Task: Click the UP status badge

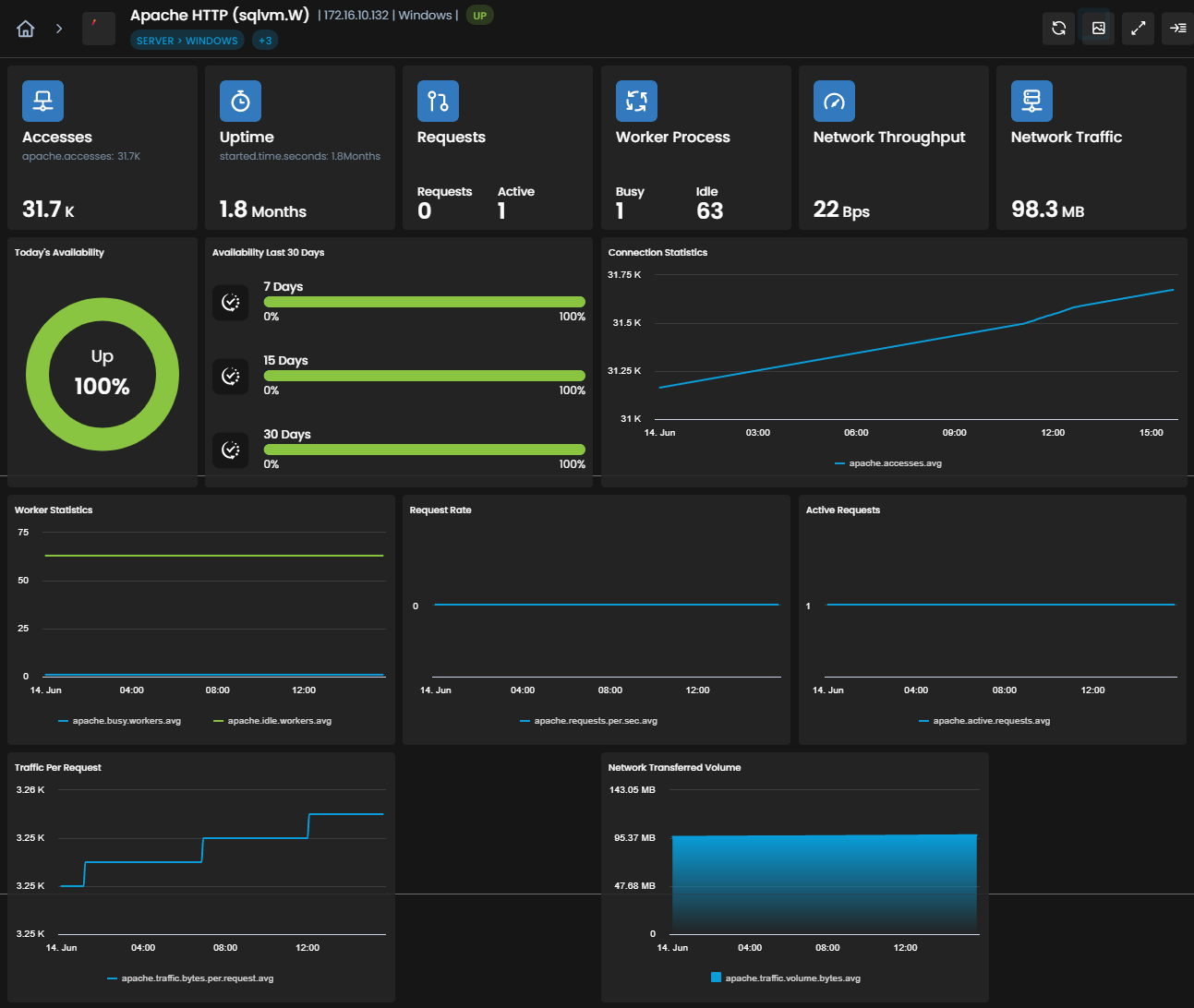Action: point(479,16)
